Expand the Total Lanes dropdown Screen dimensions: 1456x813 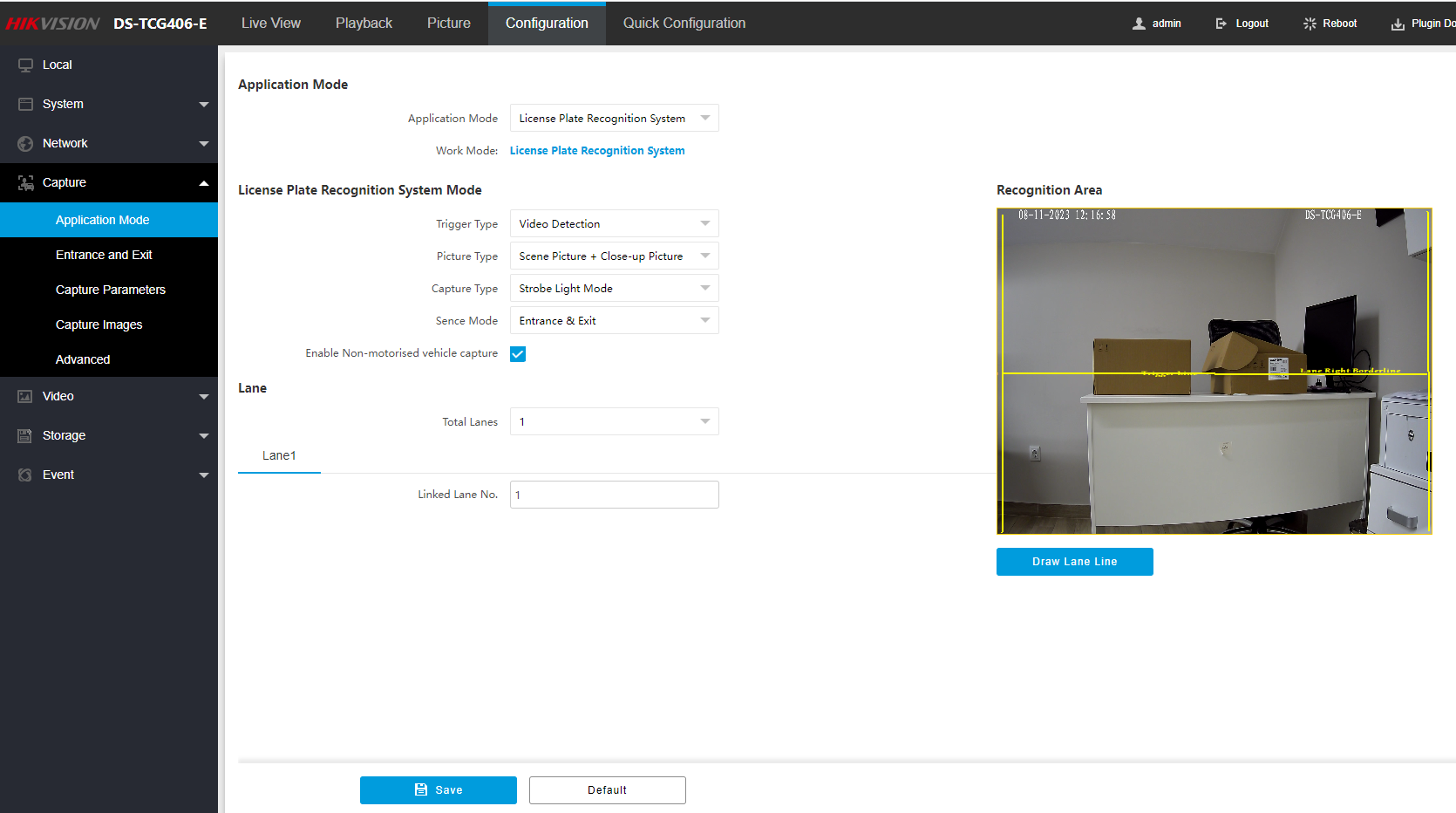pyautogui.click(x=614, y=422)
